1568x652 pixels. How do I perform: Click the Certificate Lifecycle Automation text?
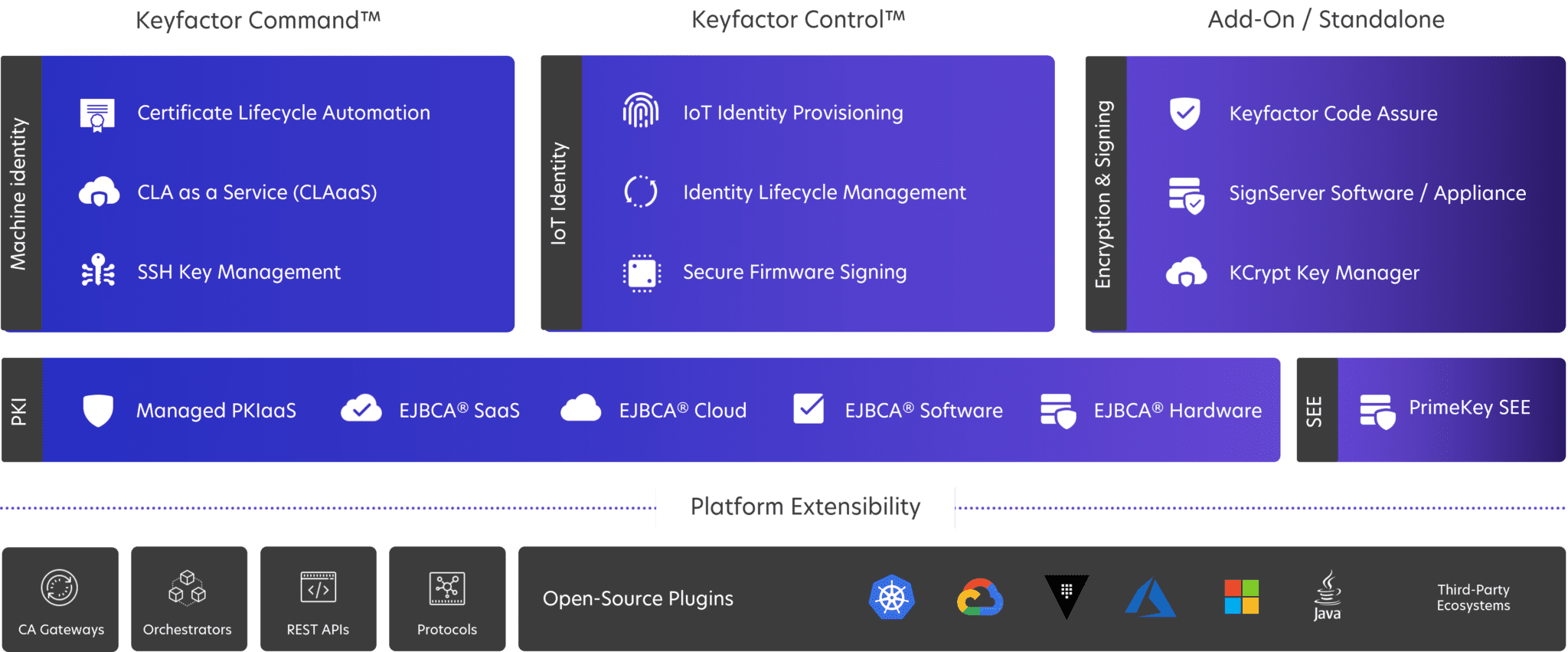[x=284, y=113]
